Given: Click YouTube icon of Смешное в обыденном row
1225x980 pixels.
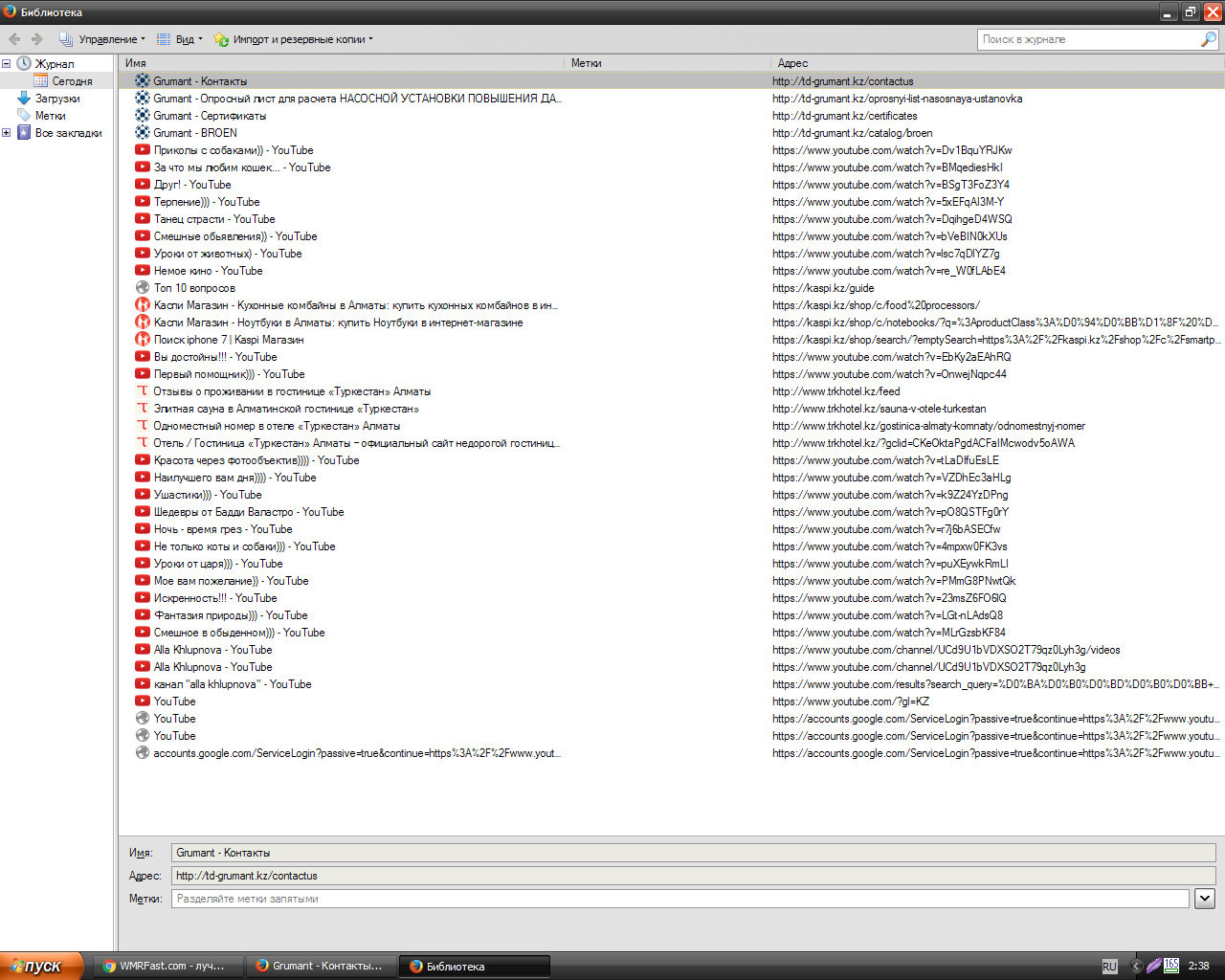Looking at the screenshot, I should (143, 633).
